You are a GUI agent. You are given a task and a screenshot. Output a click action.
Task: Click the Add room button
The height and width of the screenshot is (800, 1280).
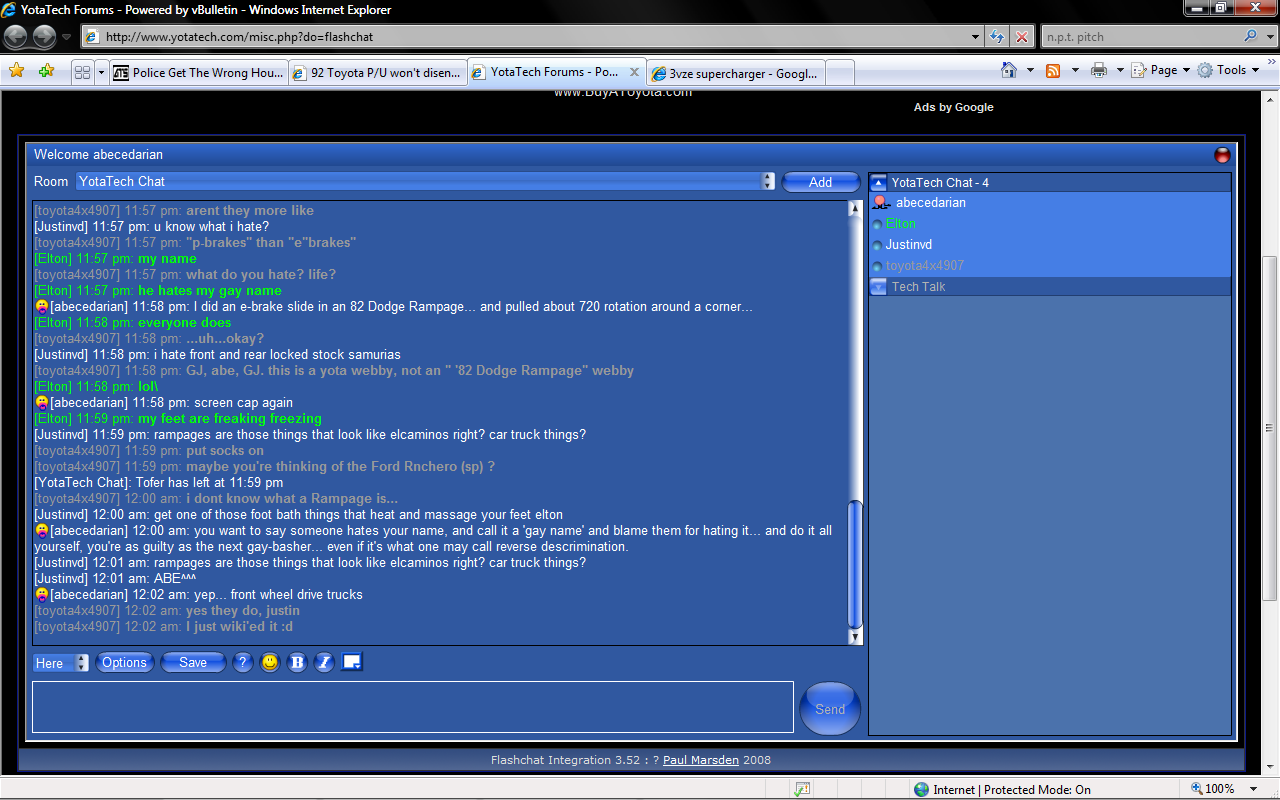pyautogui.click(x=820, y=182)
